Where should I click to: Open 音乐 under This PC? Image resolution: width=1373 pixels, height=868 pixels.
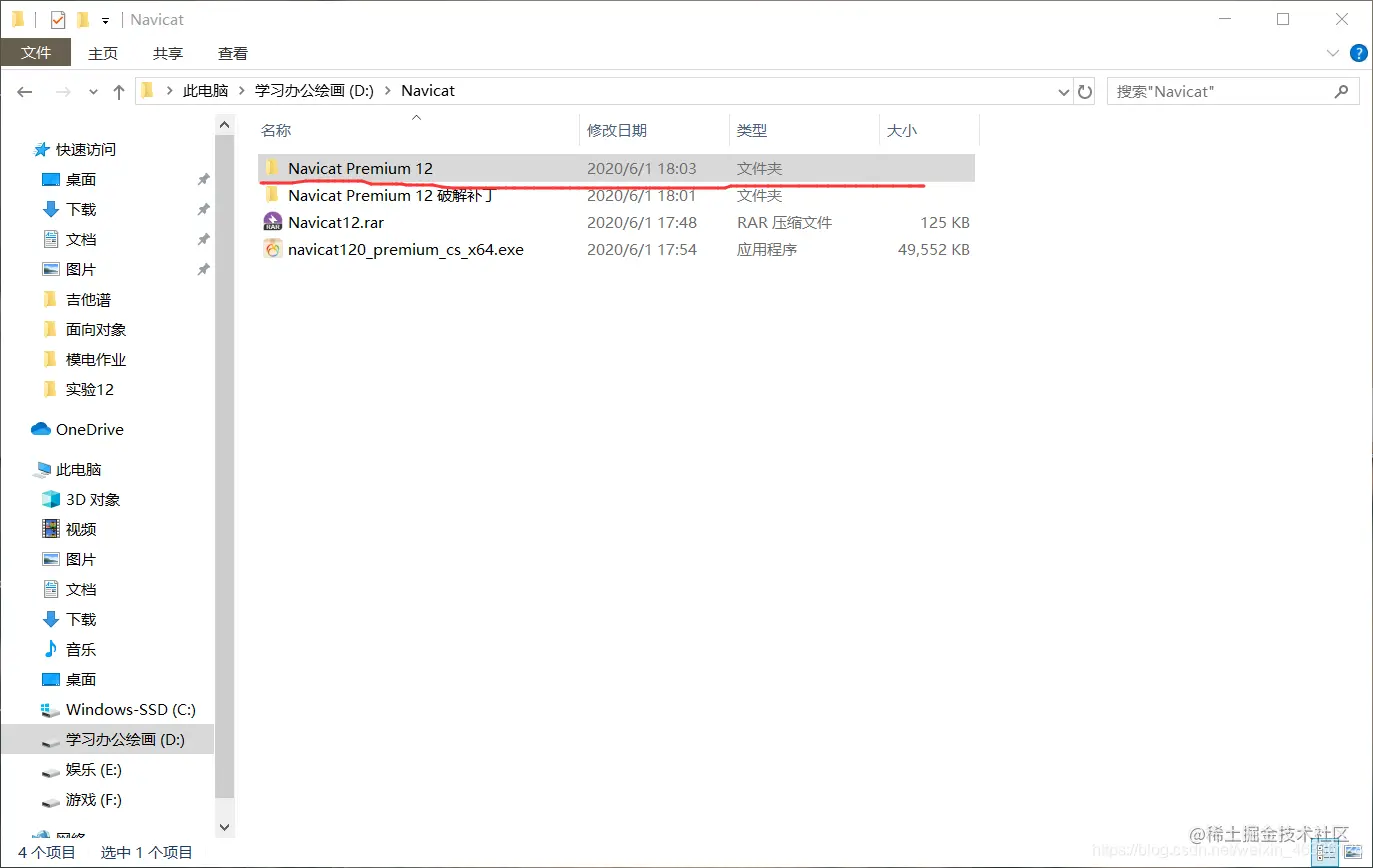pyautogui.click(x=81, y=650)
